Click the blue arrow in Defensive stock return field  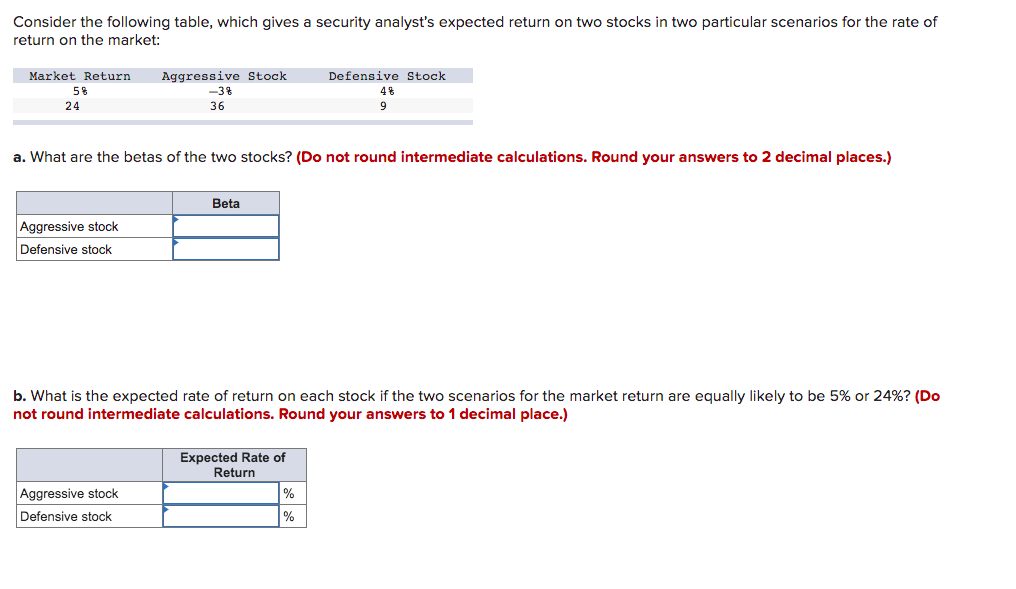coord(167,510)
